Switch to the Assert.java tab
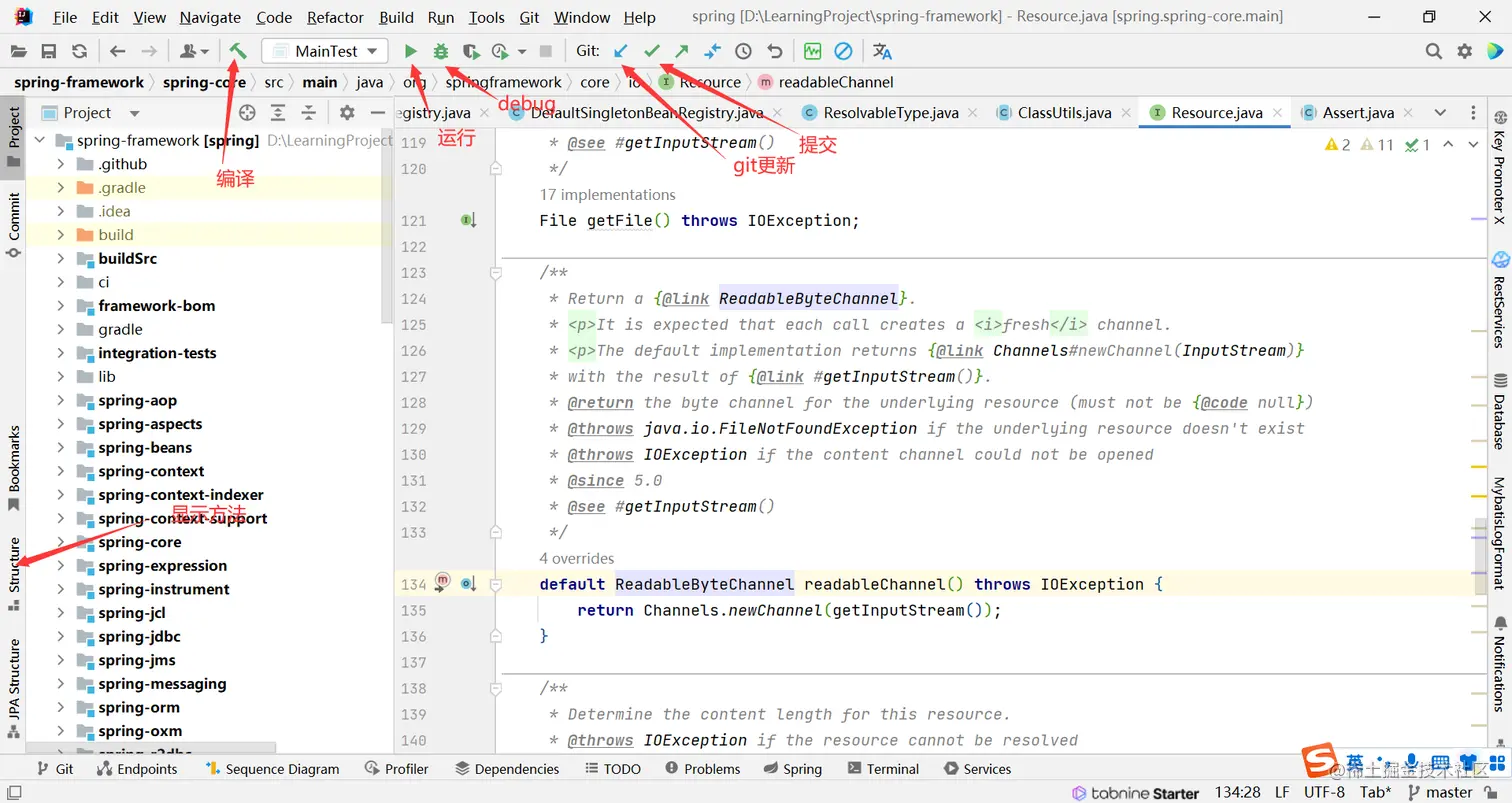Image resolution: width=1512 pixels, height=803 pixels. click(1357, 113)
